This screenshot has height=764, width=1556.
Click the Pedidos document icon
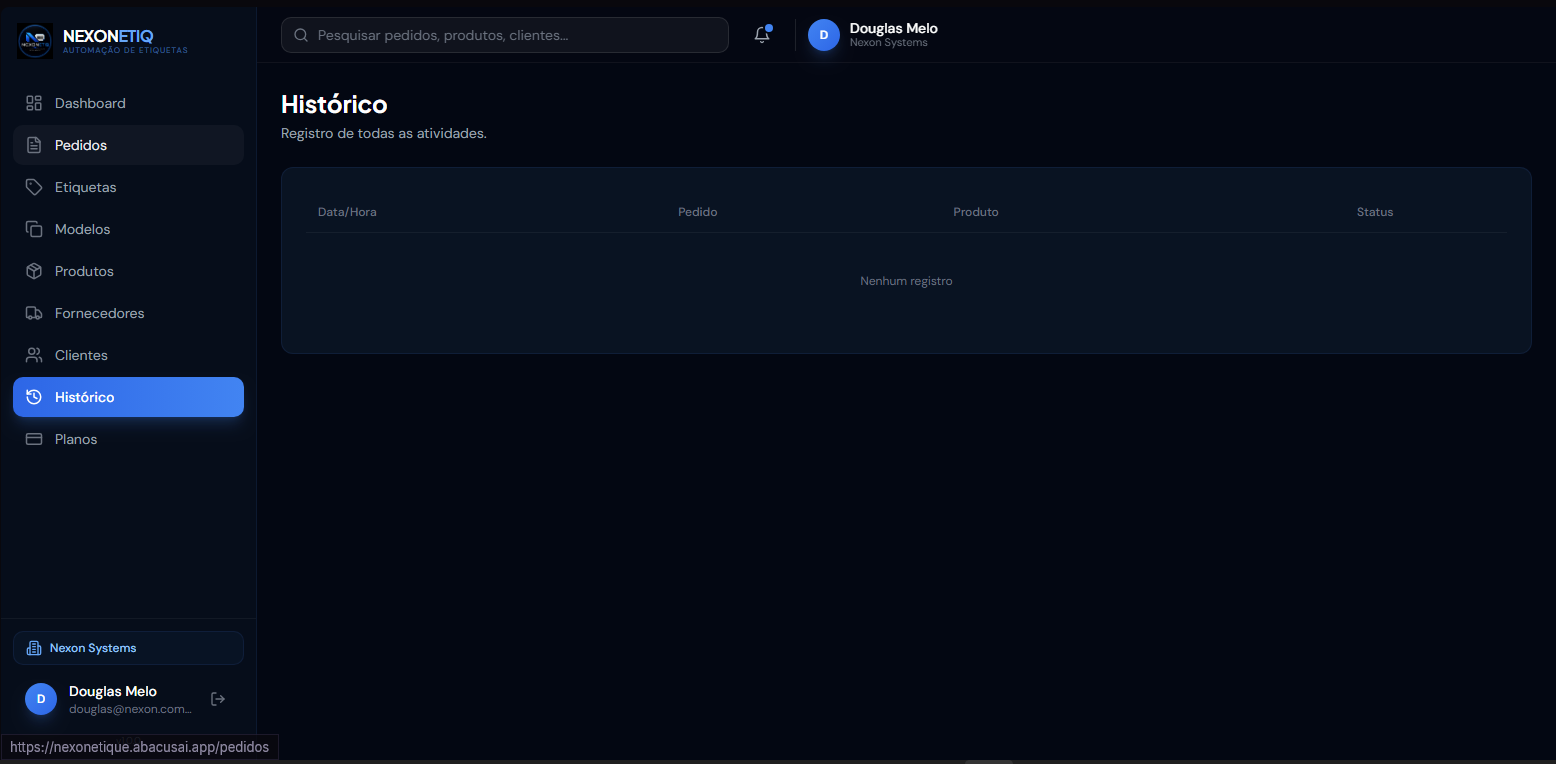point(34,145)
